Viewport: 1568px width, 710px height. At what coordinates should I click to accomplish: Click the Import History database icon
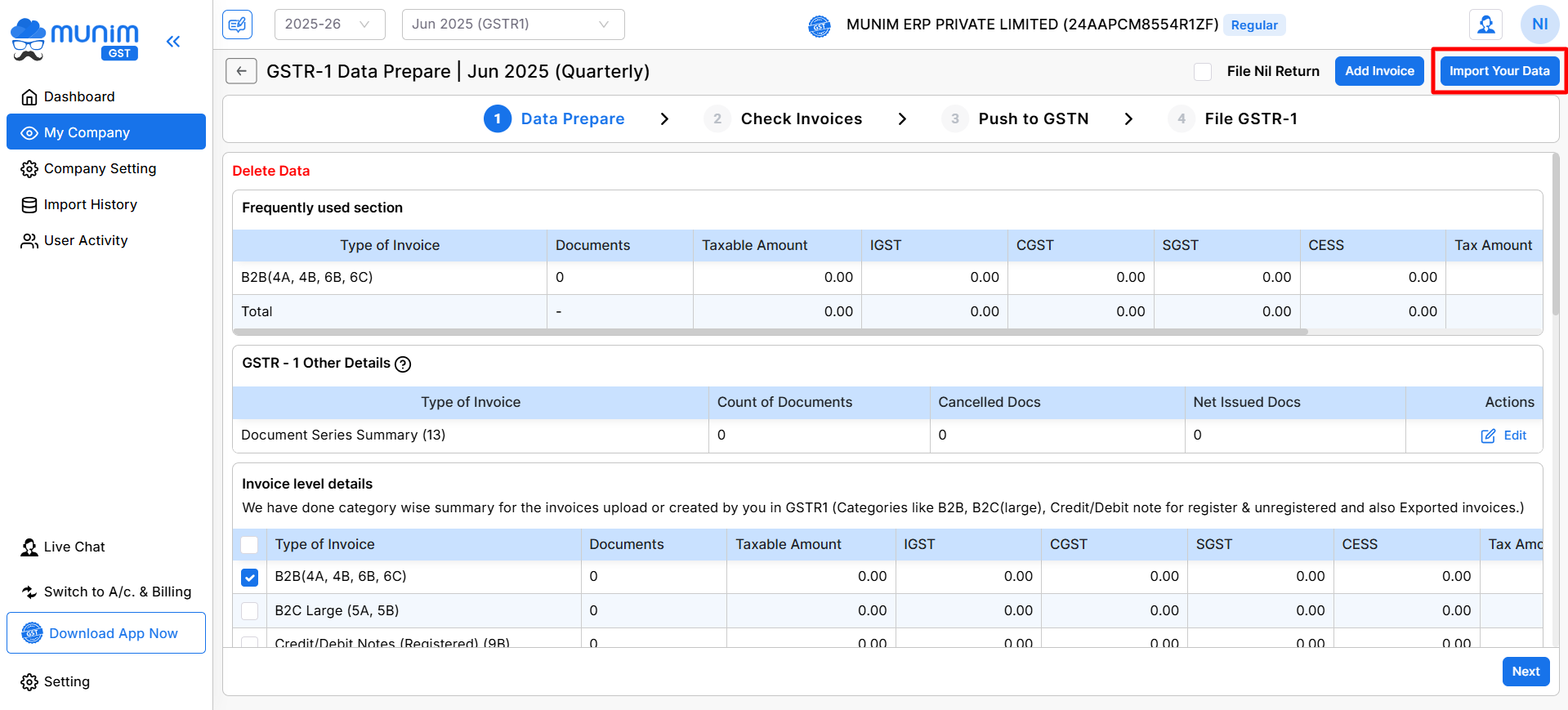[x=29, y=205]
